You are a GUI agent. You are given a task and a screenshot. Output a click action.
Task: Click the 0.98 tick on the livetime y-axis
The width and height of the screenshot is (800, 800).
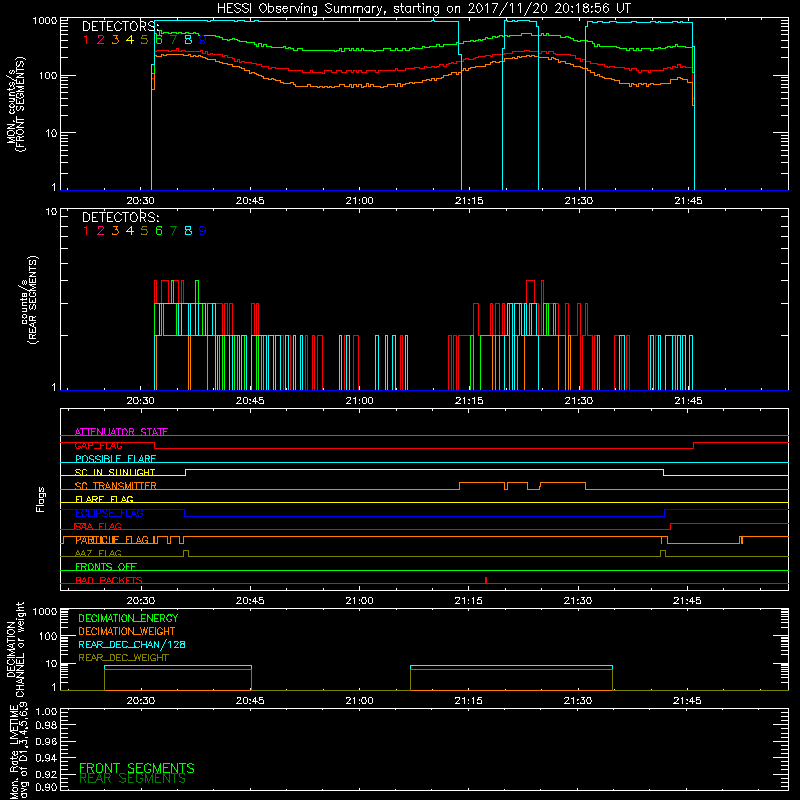[46, 725]
